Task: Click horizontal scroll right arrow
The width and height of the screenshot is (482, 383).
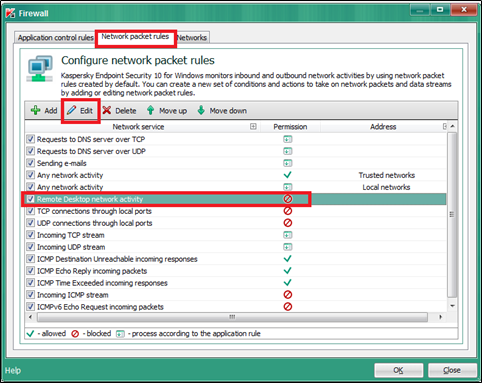Action: tap(441, 317)
